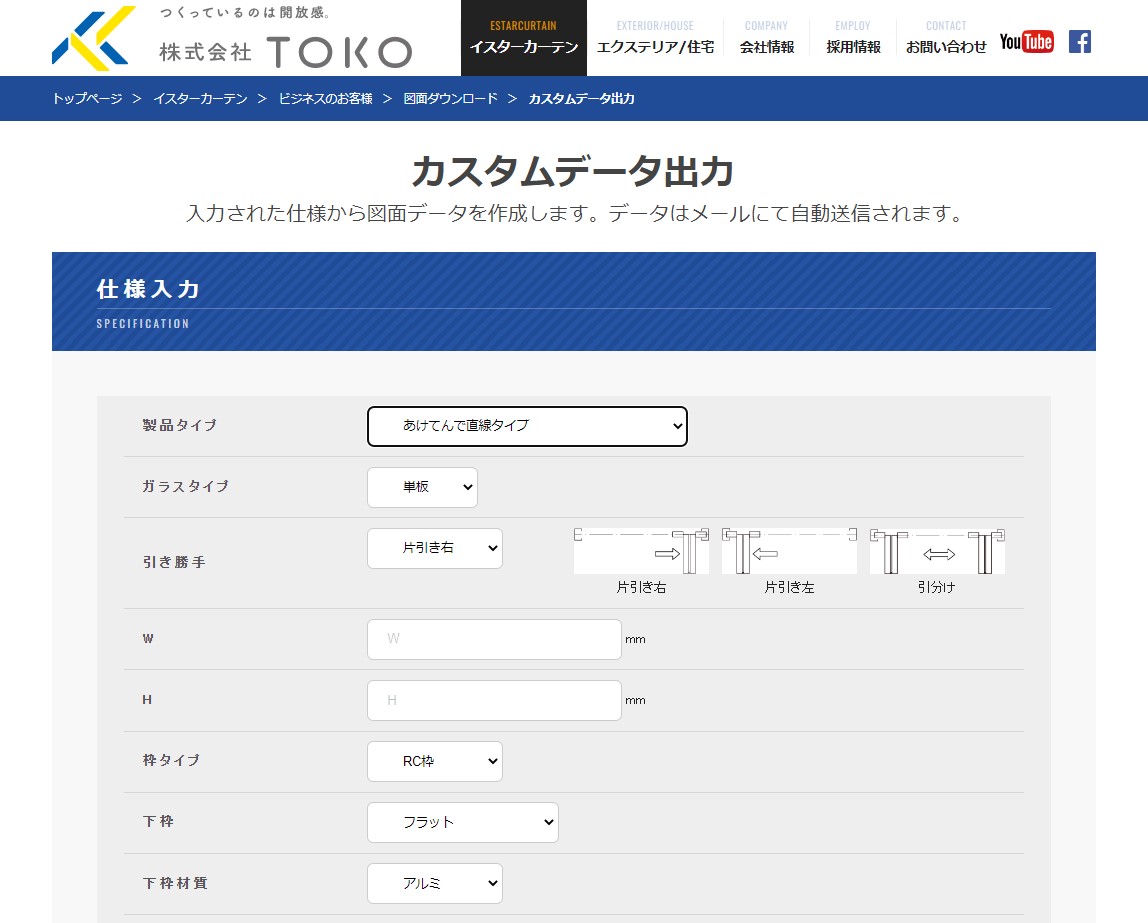Screen dimensions: 1148x923
Task: Click the 片引き右 caption under diagram
Action: tap(641, 587)
